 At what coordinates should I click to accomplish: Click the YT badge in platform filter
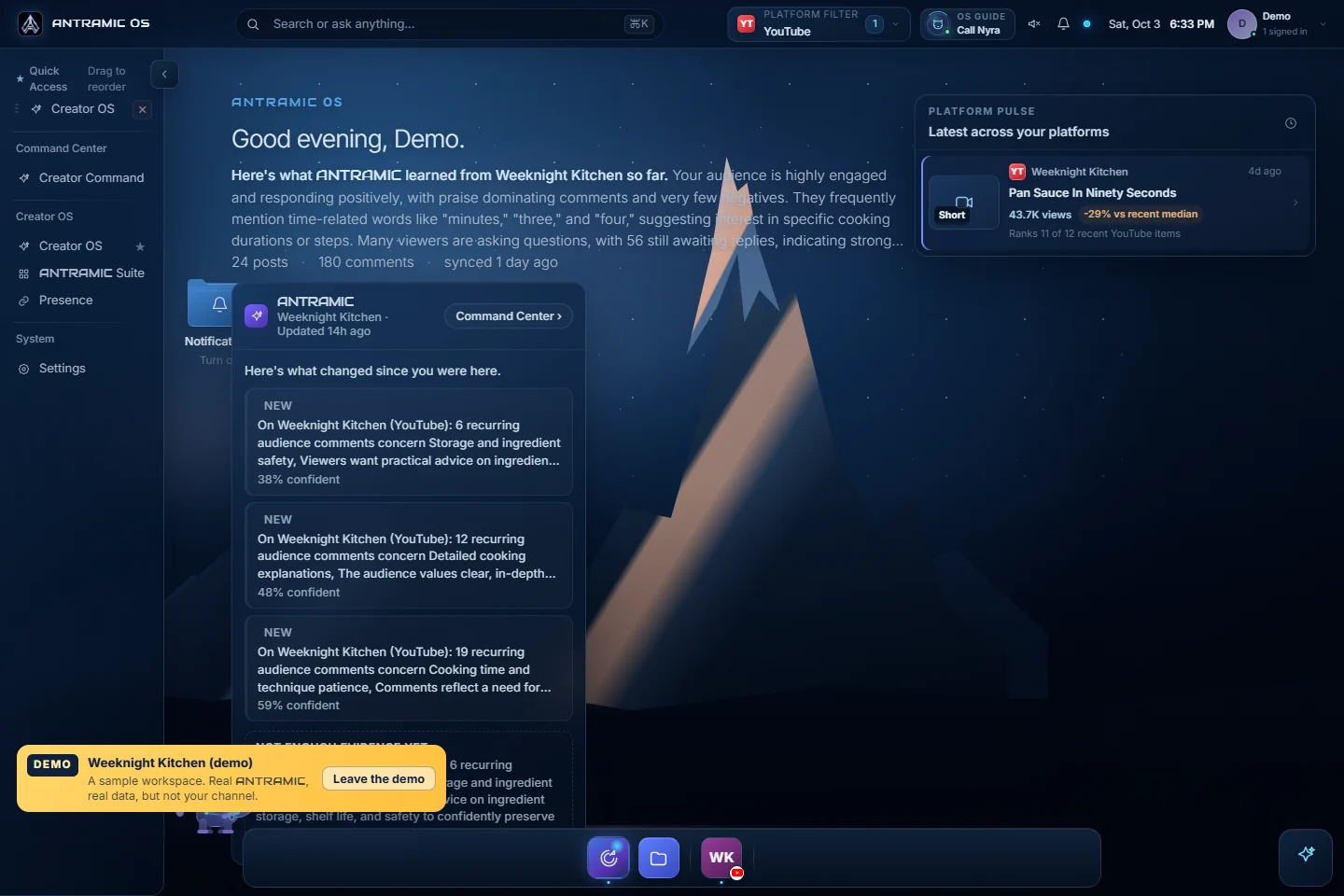[x=747, y=24]
